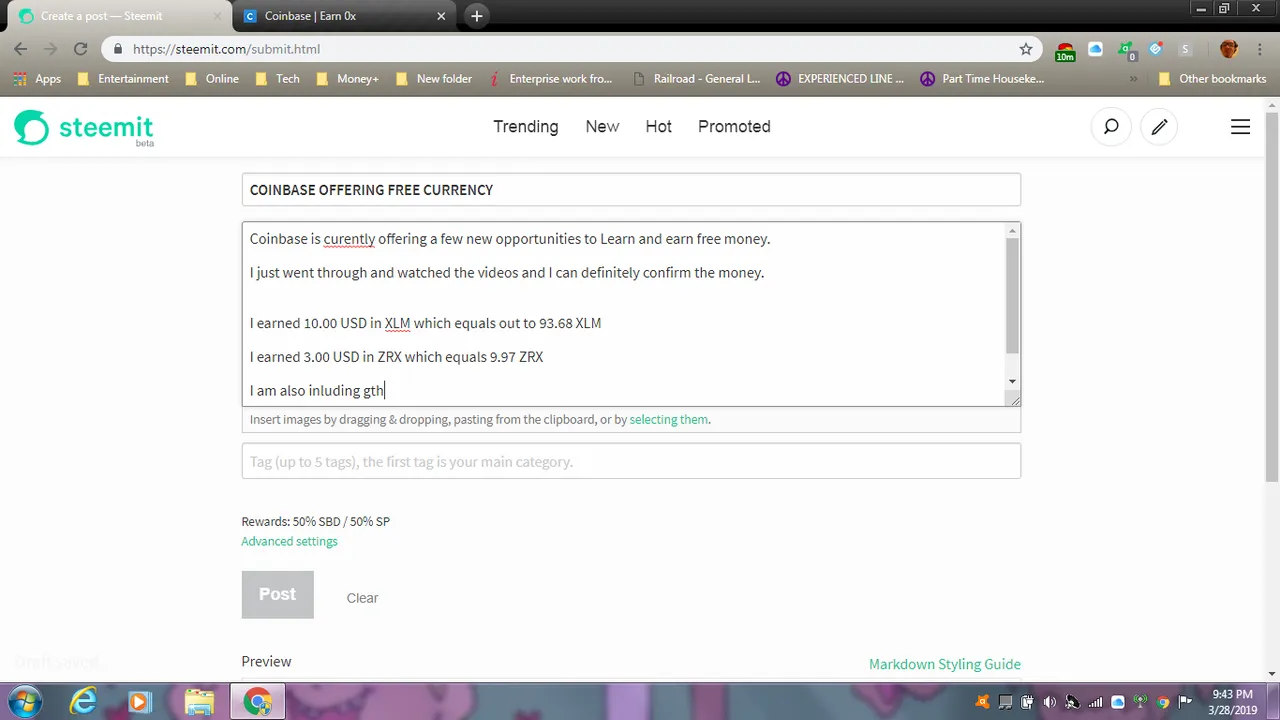The image size is (1280, 720).
Task: Click the 10m timer extension icon
Action: tap(1065, 51)
